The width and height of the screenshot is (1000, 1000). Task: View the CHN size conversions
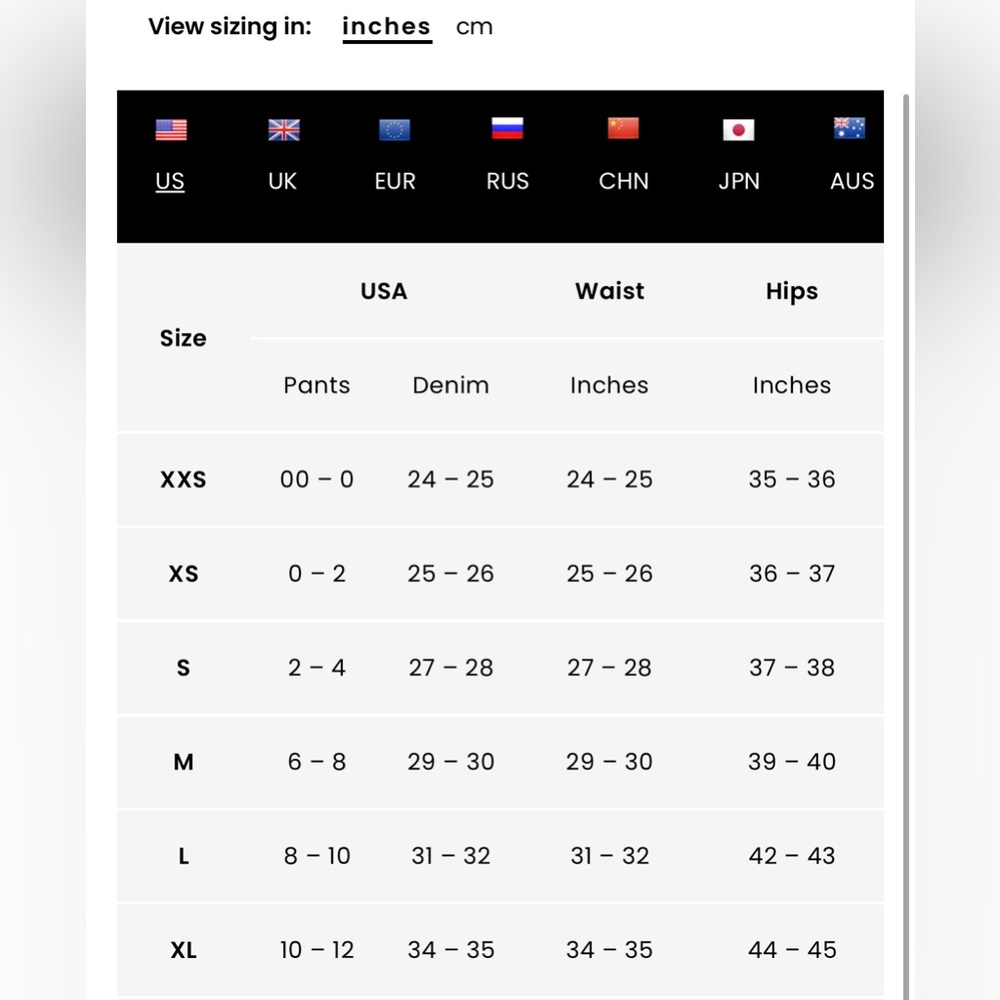pyautogui.click(x=623, y=181)
